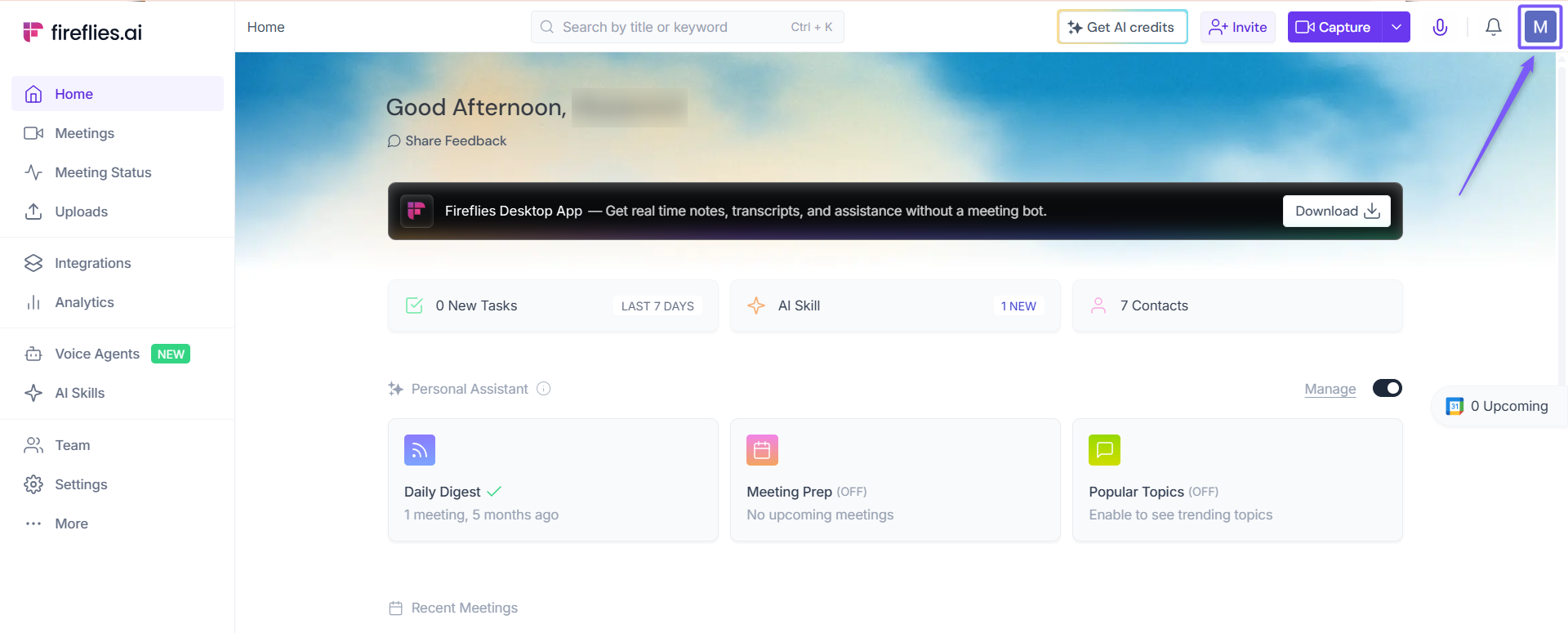Click the Capture button

(x=1334, y=27)
